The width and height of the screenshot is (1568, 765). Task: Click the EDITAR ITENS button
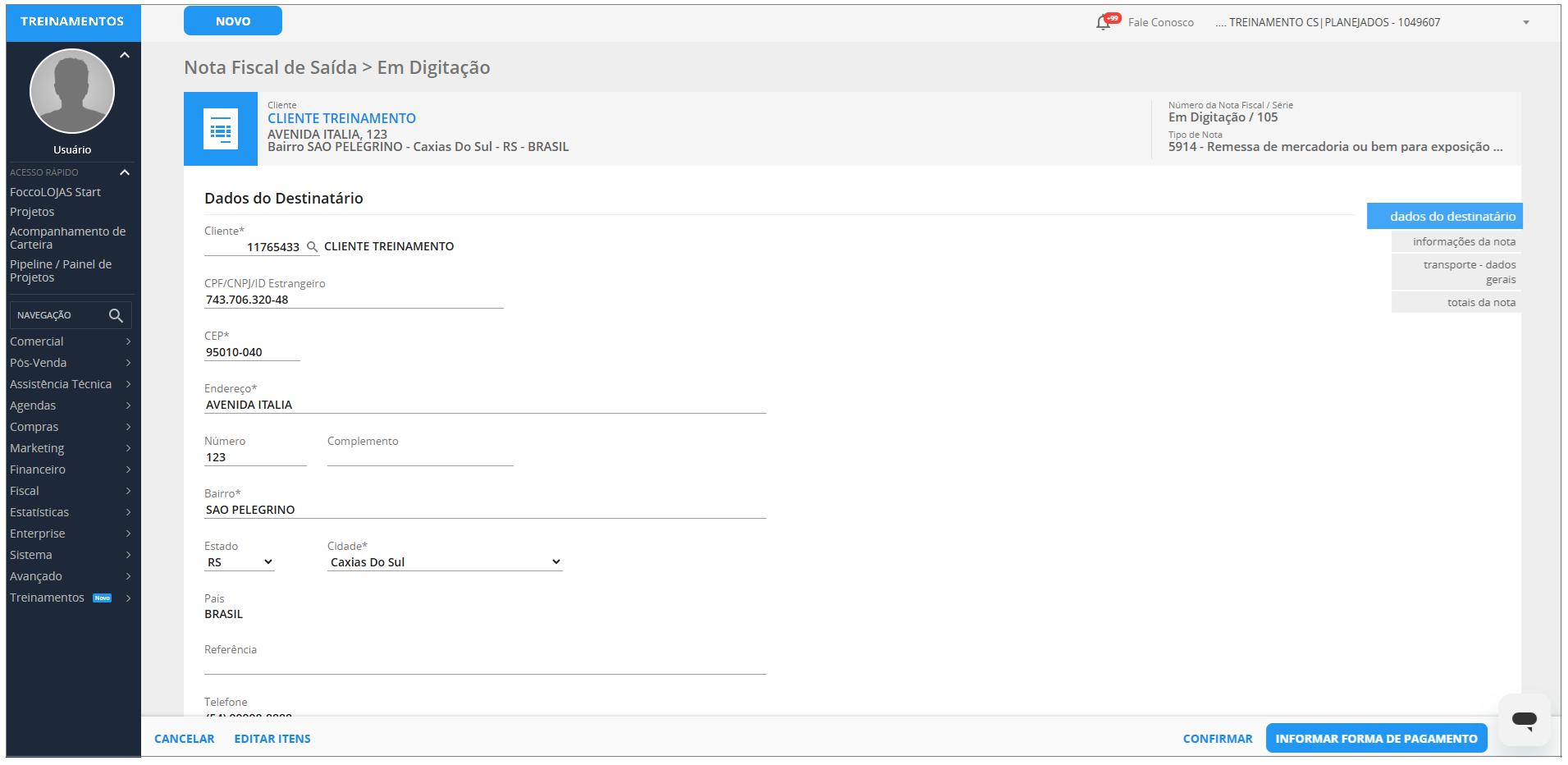pyautogui.click(x=272, y=739)
